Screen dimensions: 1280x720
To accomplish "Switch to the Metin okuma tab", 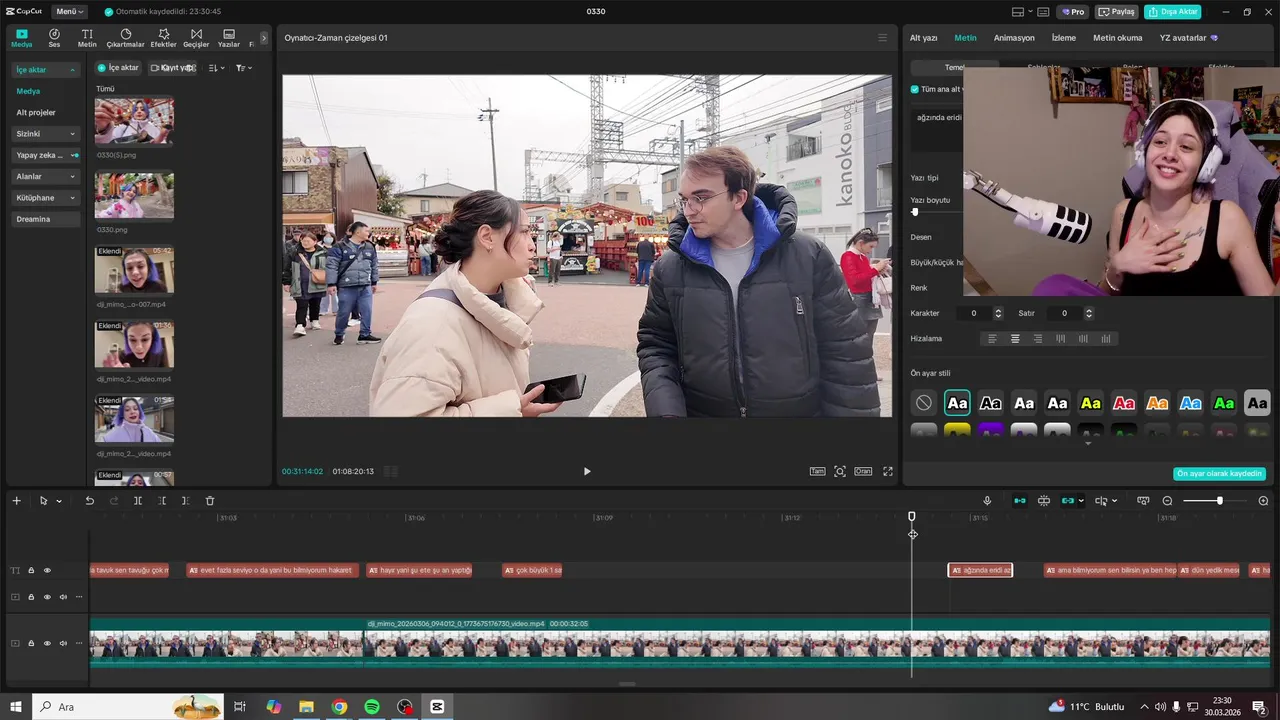I will coord(1117,38).
